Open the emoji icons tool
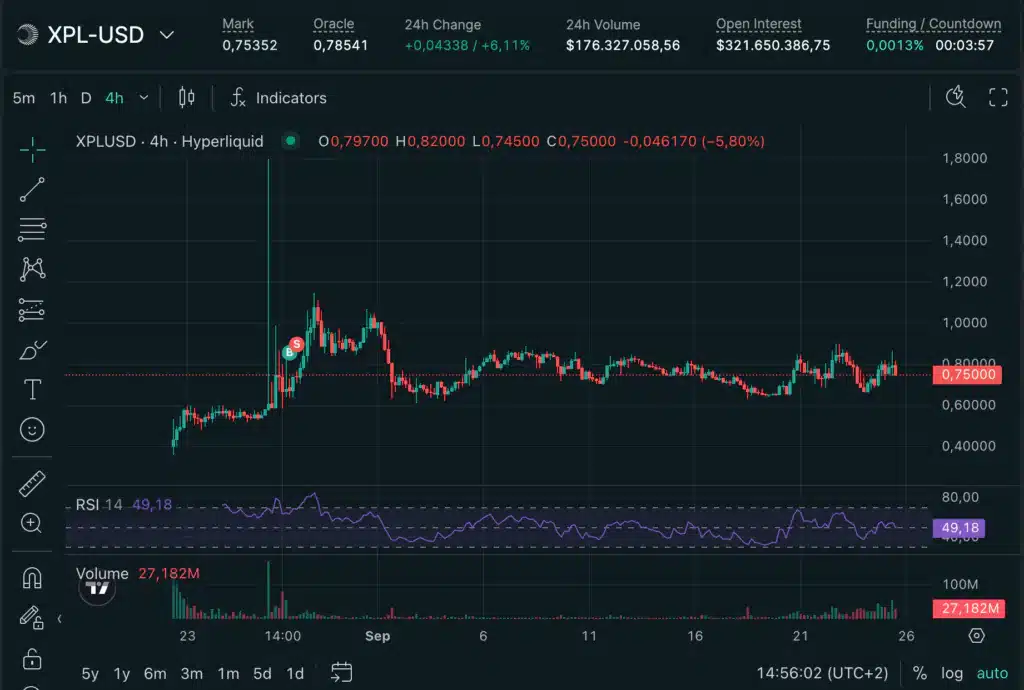 tap(32, 430)
